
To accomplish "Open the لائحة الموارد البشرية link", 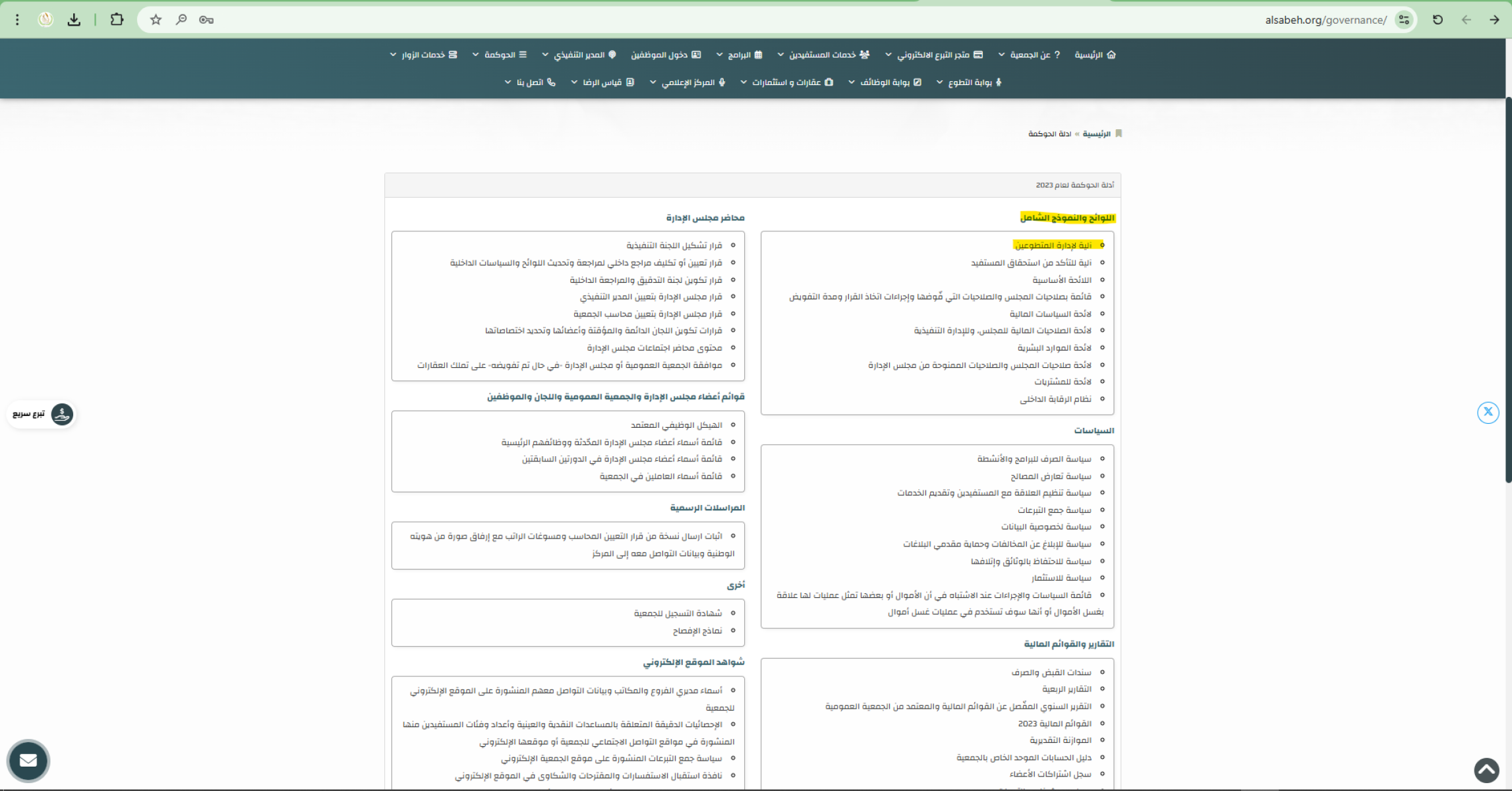I will (x=1055, y=347).
